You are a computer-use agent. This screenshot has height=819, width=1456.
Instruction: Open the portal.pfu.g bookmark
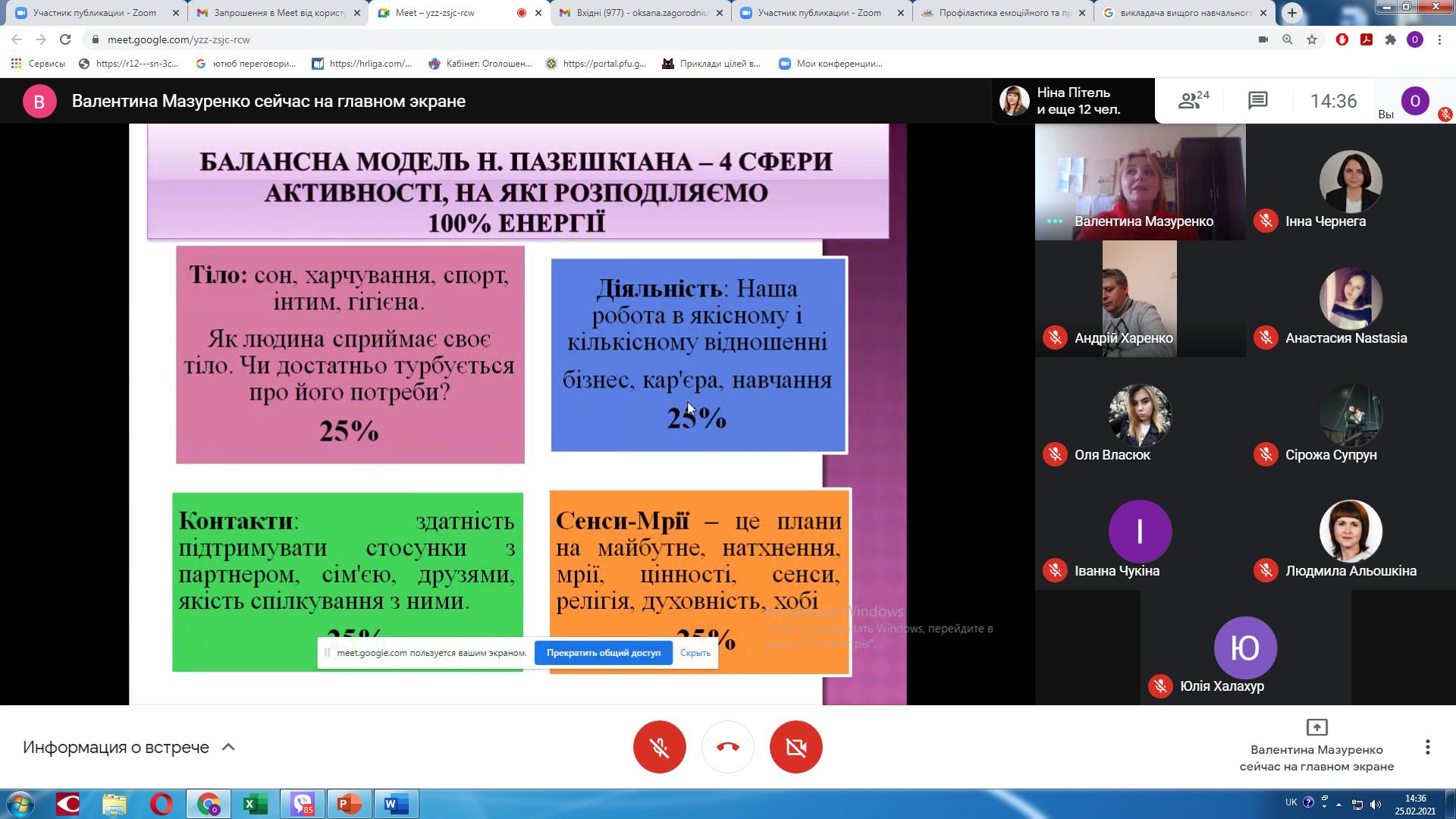[596, 64]
